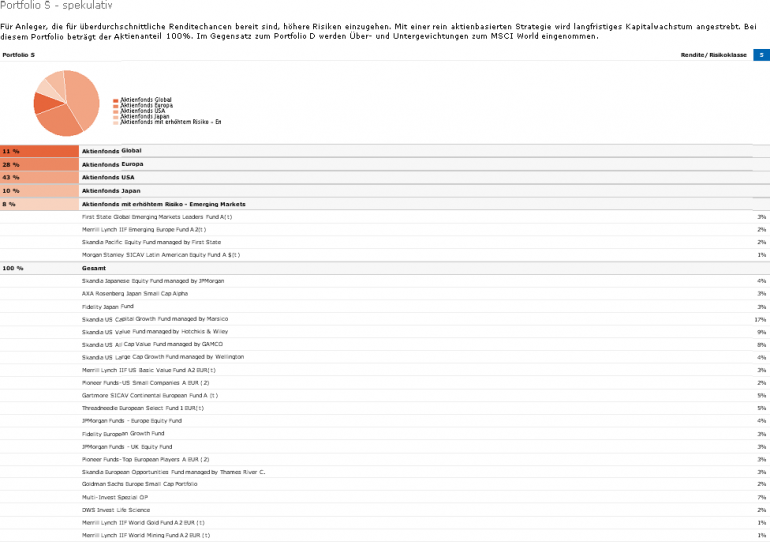Click the Portfolio S section label
Viewport: 770px width, 542px height.
(x=19, y=55)
